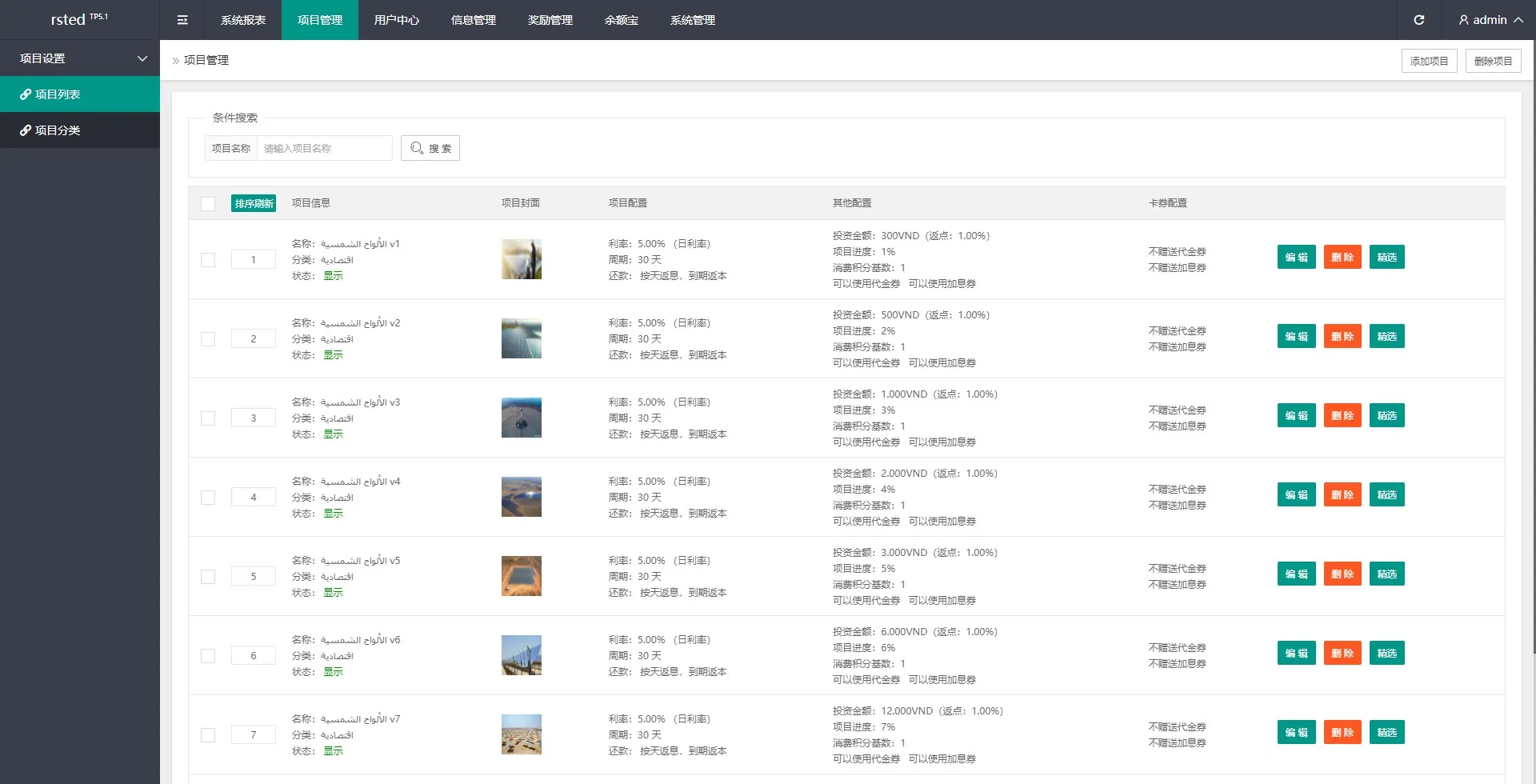Click the breadcrumb arrow before 项目管理
The image size is (1536, 784).
coord(175,61)
